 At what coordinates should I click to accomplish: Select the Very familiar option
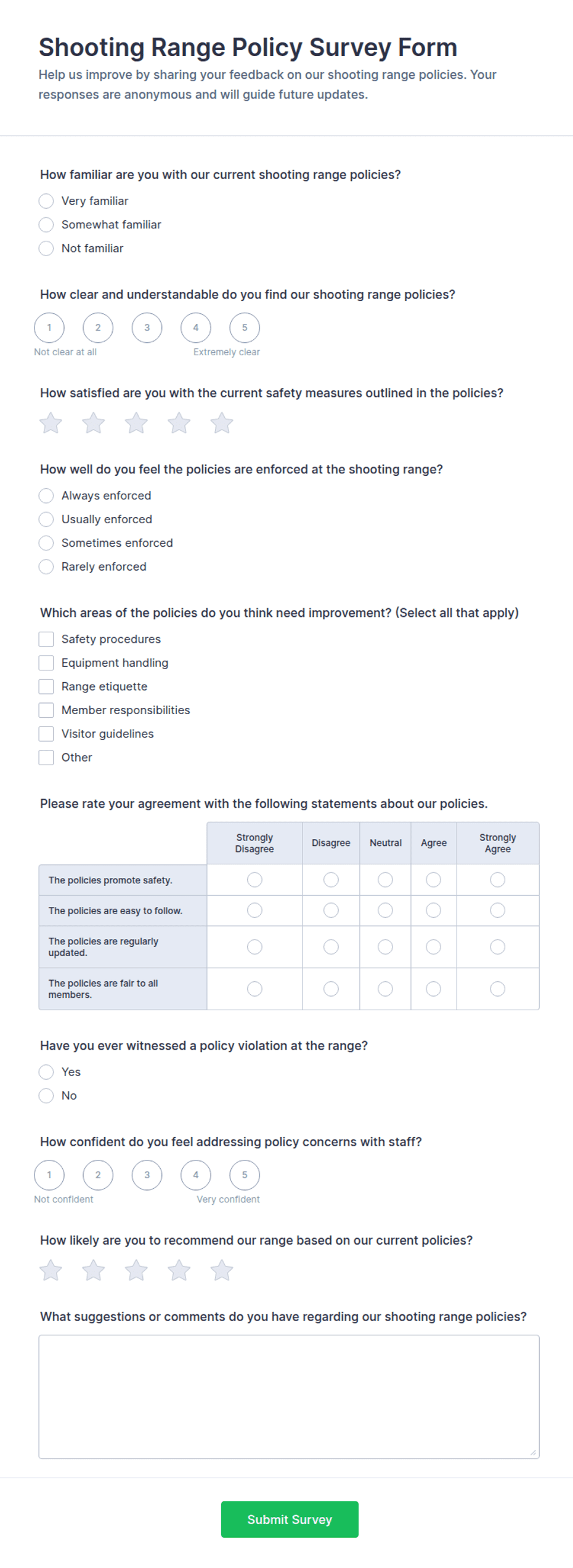coord(46,201)
